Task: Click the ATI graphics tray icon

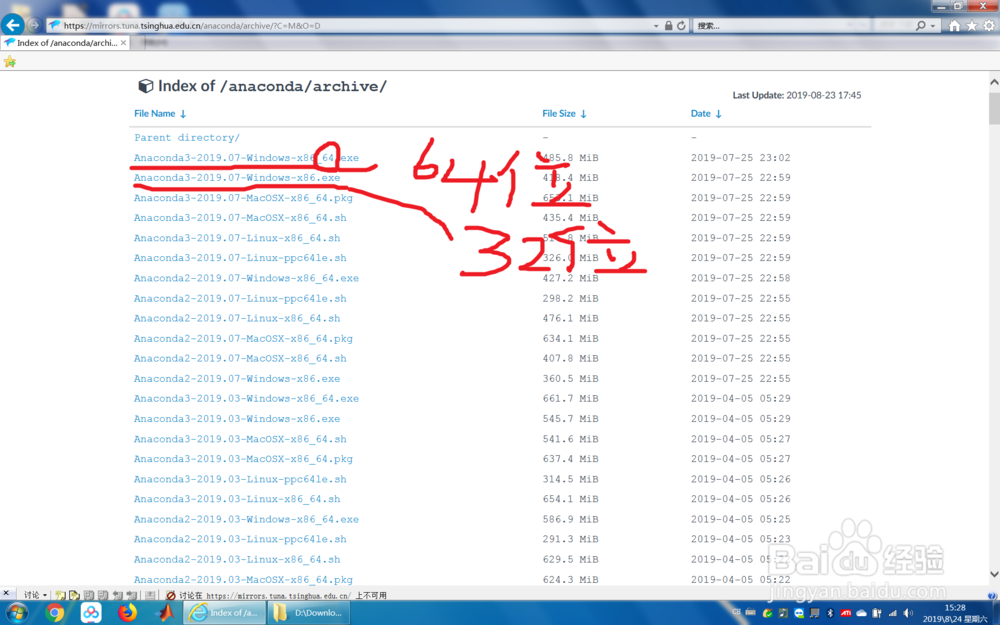Action: pos(846,614)
